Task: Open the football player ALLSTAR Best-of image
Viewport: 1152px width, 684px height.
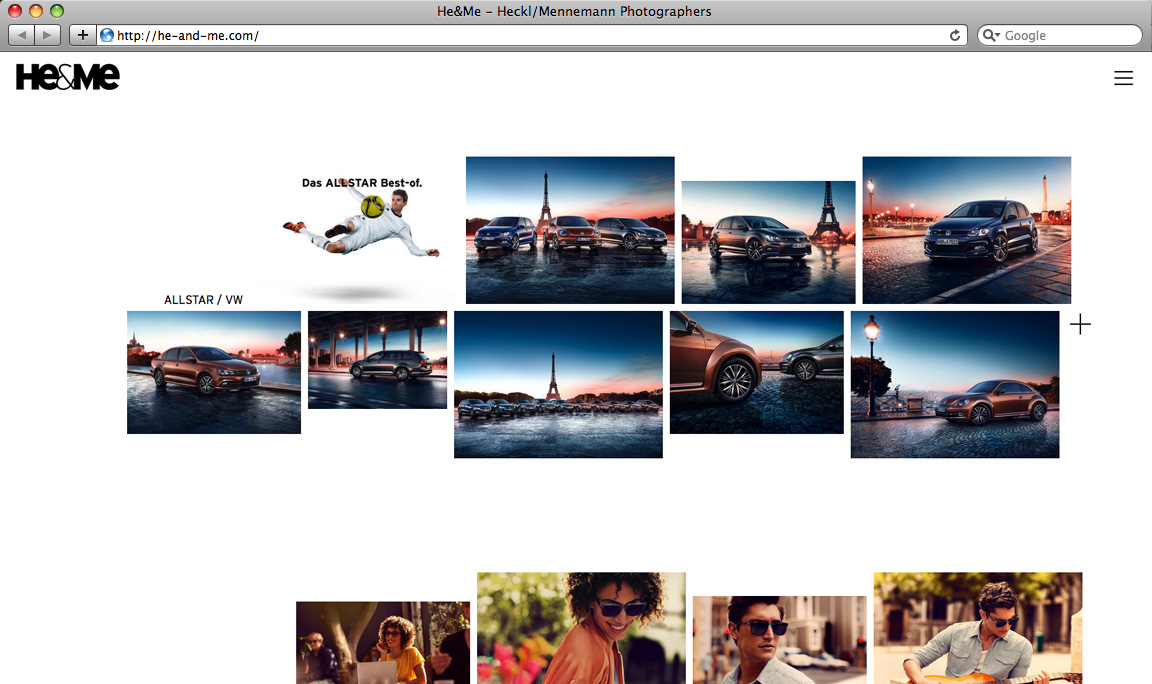Action: (361, 230)
